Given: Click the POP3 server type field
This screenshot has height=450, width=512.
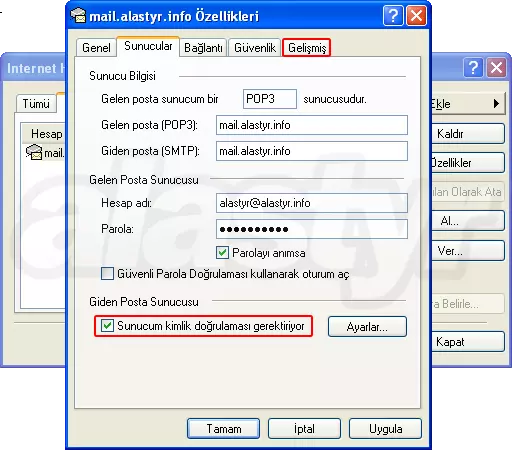Looking at the screenshot, I should tap(270, 99).
